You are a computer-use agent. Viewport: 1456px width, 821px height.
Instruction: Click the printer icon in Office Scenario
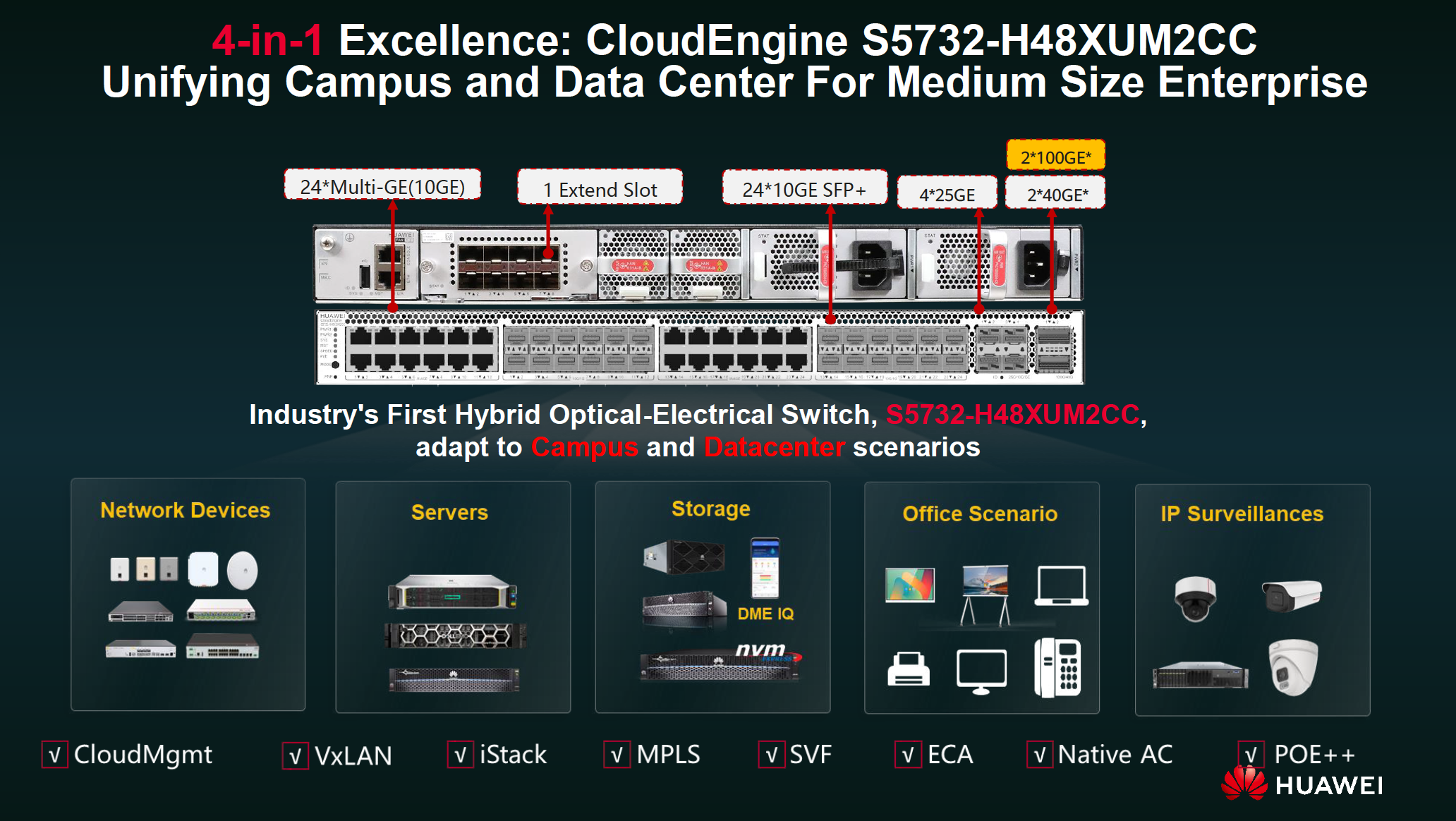[908, 669]
